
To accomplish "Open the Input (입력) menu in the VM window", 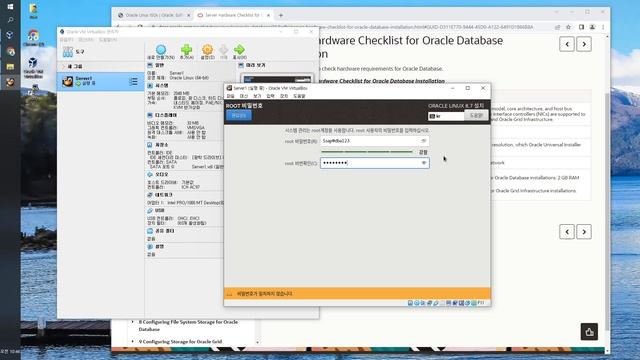I will click(x=270, y=96).
